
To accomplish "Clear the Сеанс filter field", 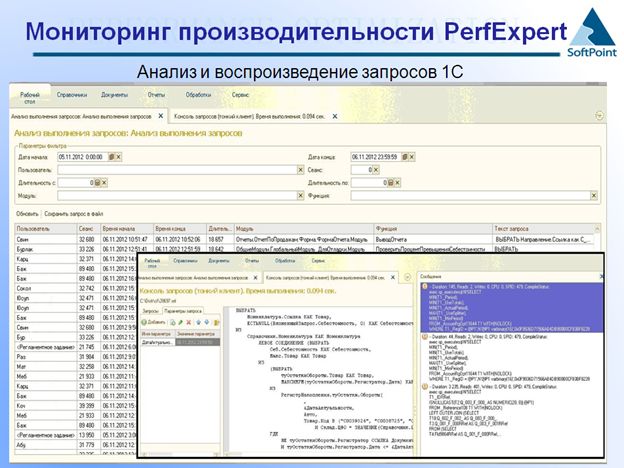I will (376, 170).
